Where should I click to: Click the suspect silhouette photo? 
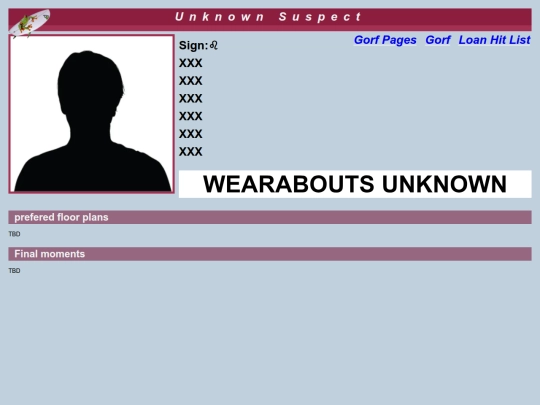point(92,114)
